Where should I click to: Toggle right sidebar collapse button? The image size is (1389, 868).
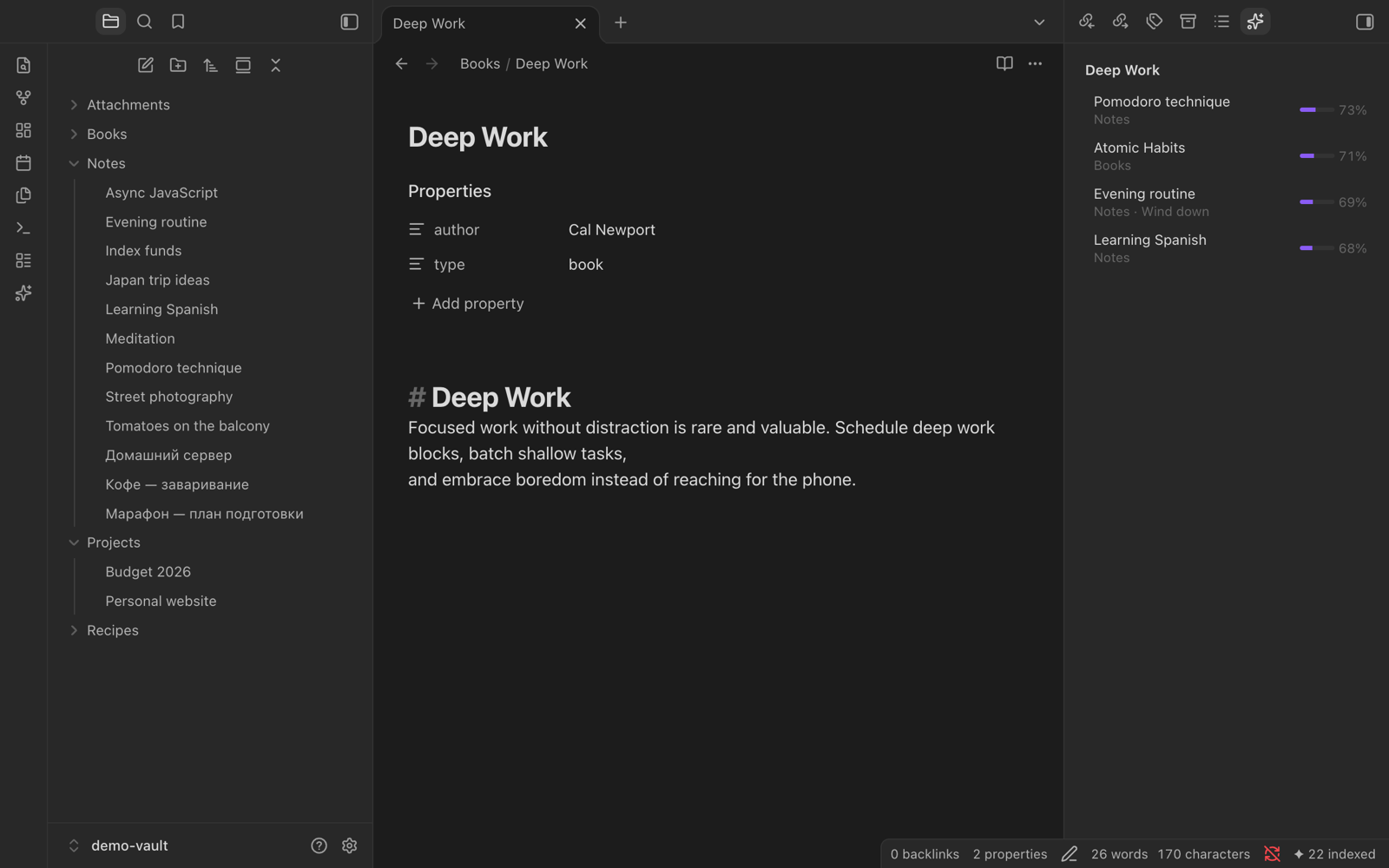click(x=1365, y=22)
